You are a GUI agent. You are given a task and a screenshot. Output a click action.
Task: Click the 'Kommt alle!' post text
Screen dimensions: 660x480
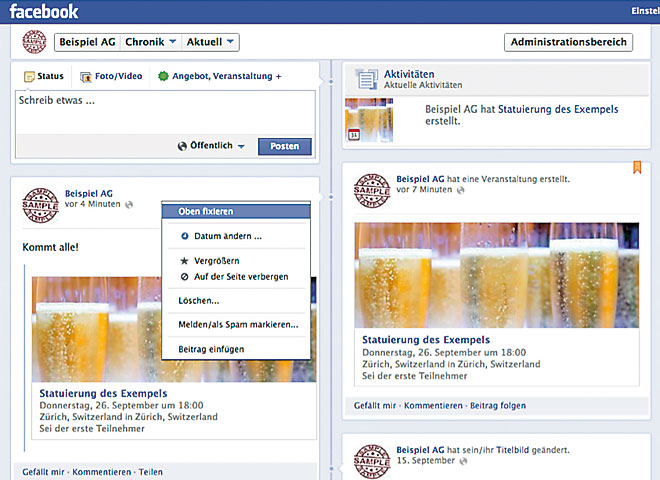pos(51,247)
